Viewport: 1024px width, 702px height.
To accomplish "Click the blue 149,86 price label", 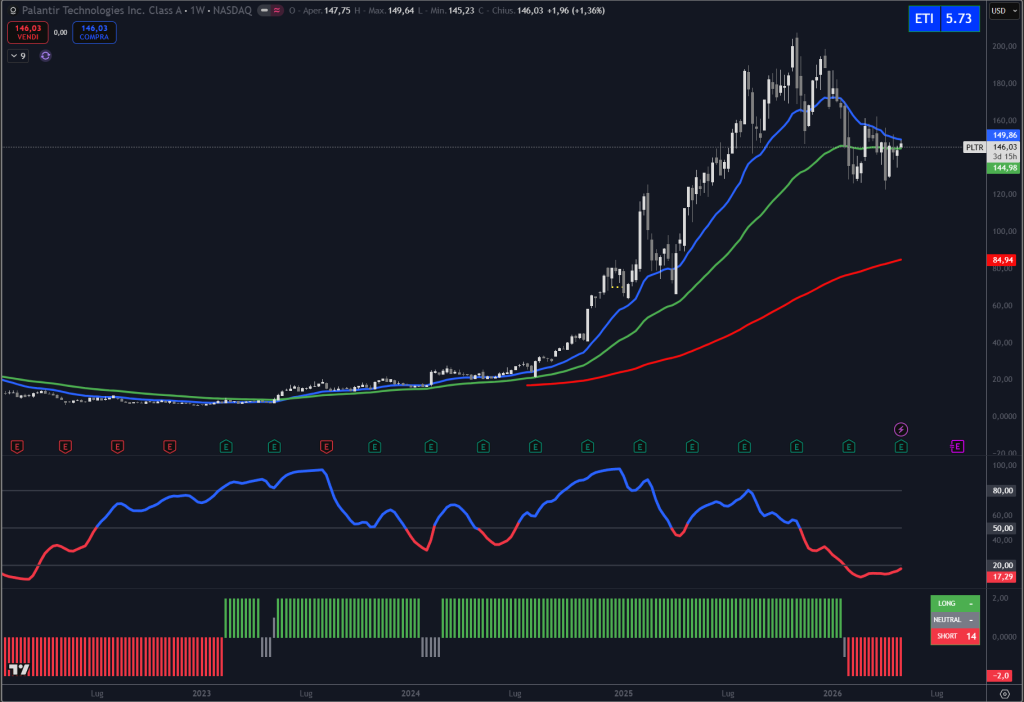I will click(1004, 135).
